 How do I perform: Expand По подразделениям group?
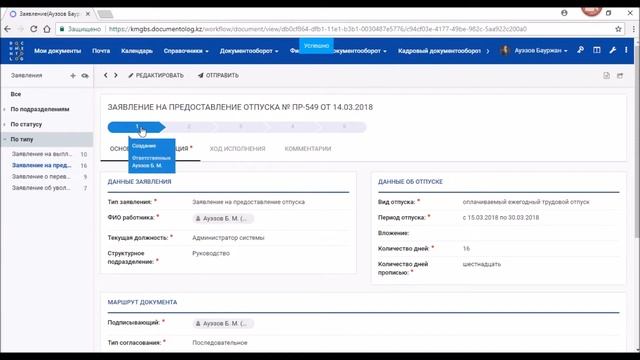40,109
